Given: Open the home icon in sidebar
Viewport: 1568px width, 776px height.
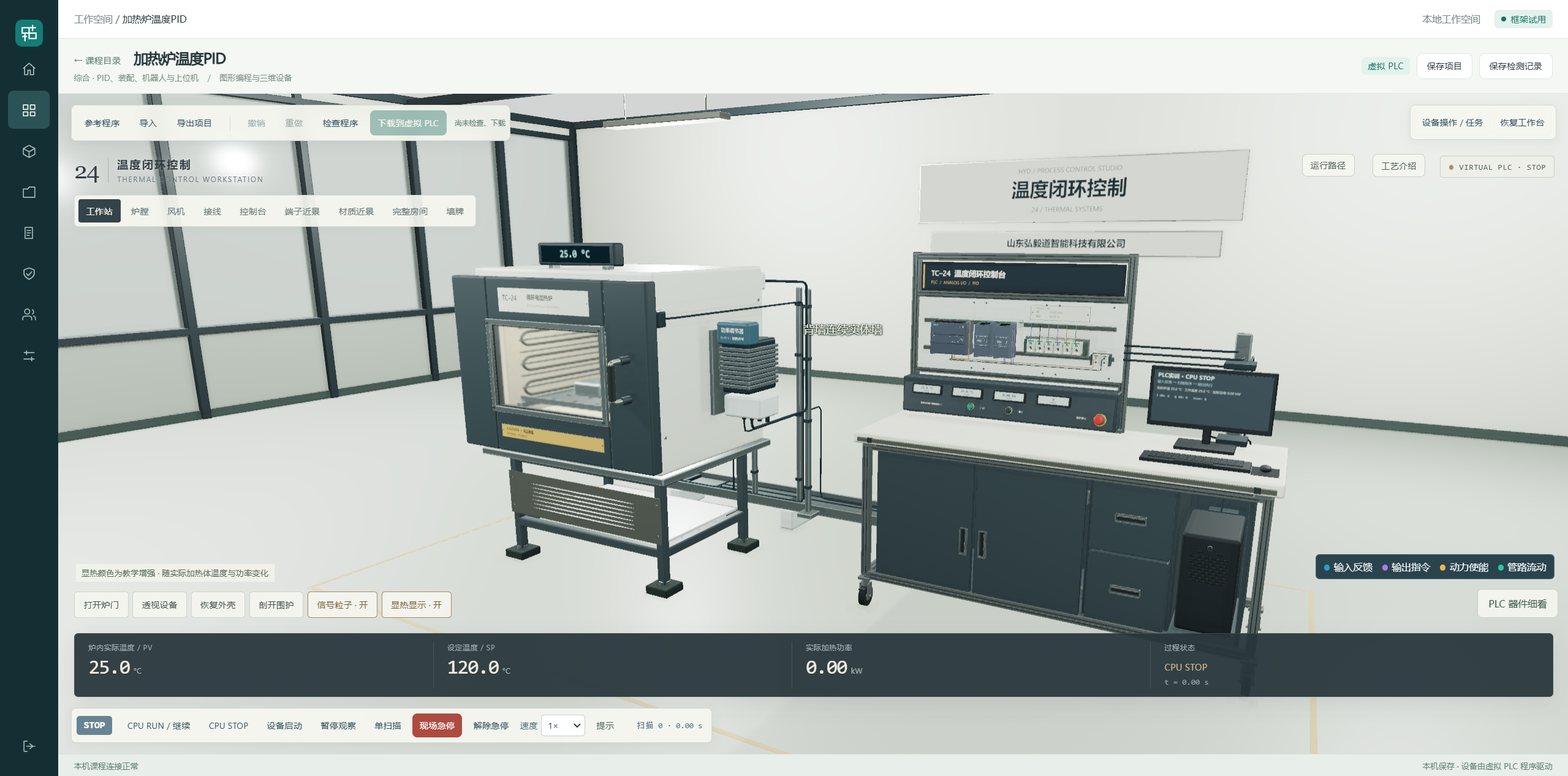Looking at the screenshot, I should [x=29, y=69].
